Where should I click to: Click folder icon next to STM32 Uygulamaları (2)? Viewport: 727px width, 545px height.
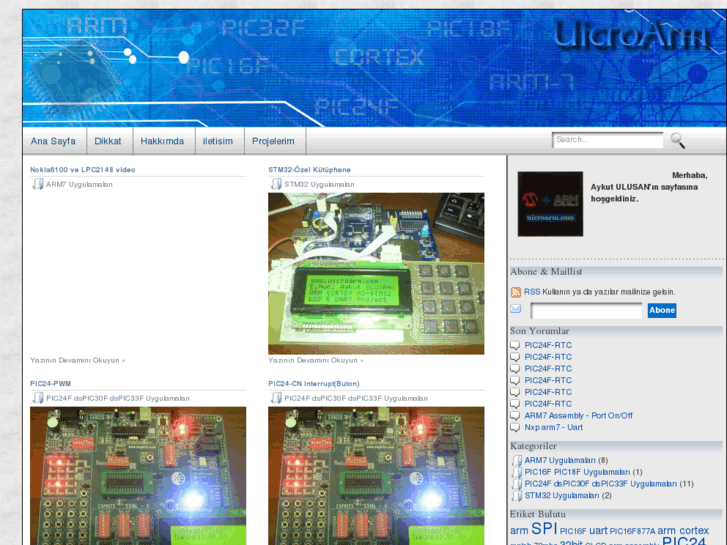pos(517,495)
